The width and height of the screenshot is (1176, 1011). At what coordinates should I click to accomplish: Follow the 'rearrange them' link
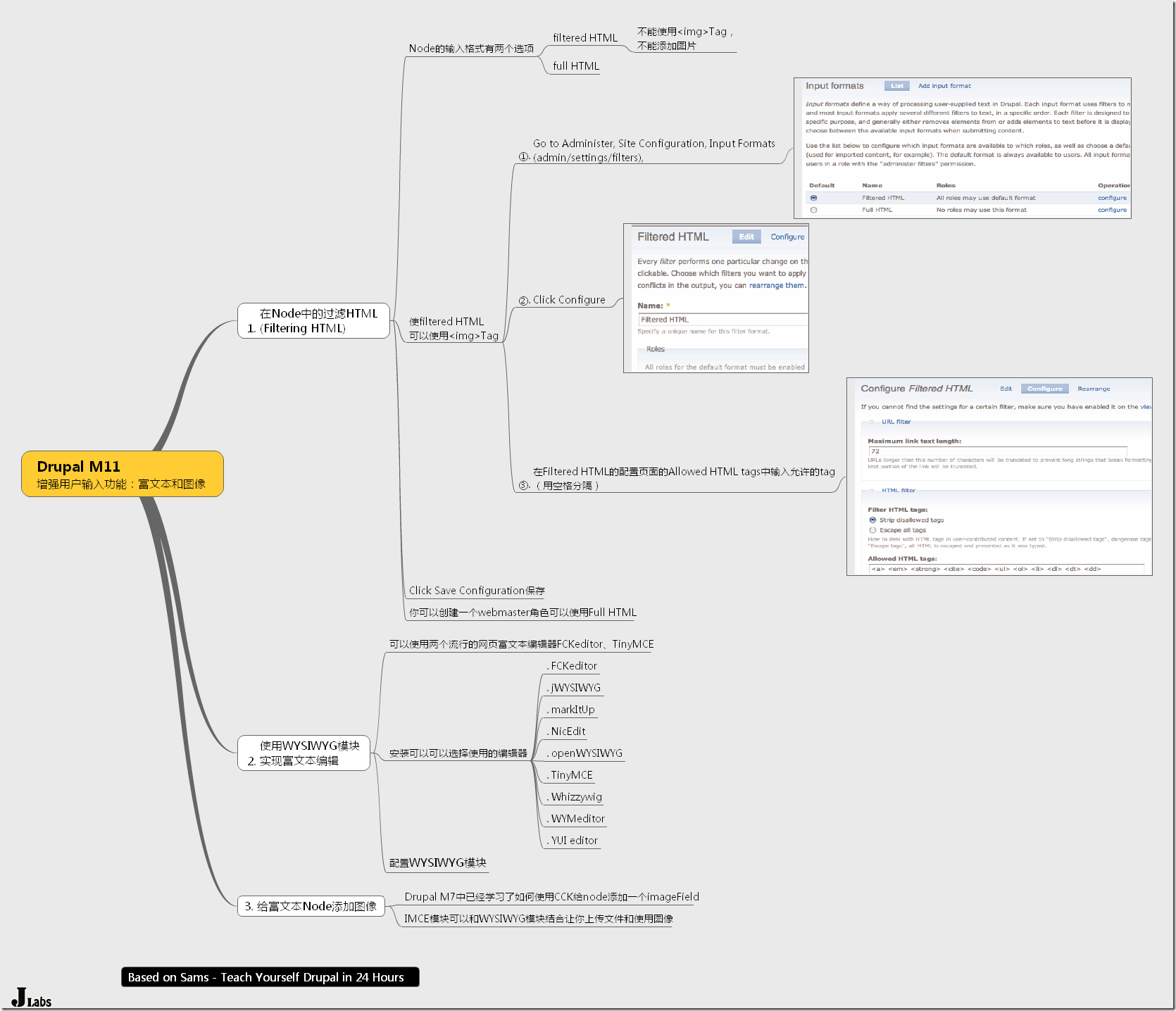776,285
